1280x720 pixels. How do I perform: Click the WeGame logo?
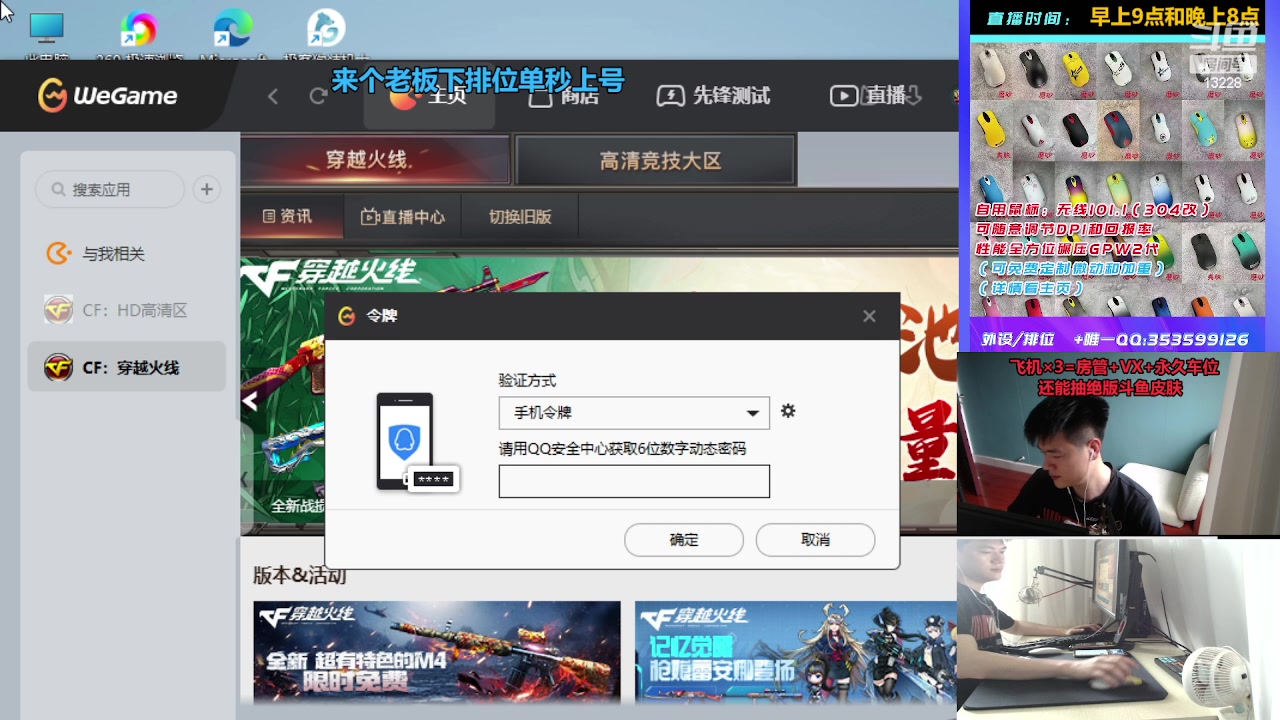[x=107, y=96]
